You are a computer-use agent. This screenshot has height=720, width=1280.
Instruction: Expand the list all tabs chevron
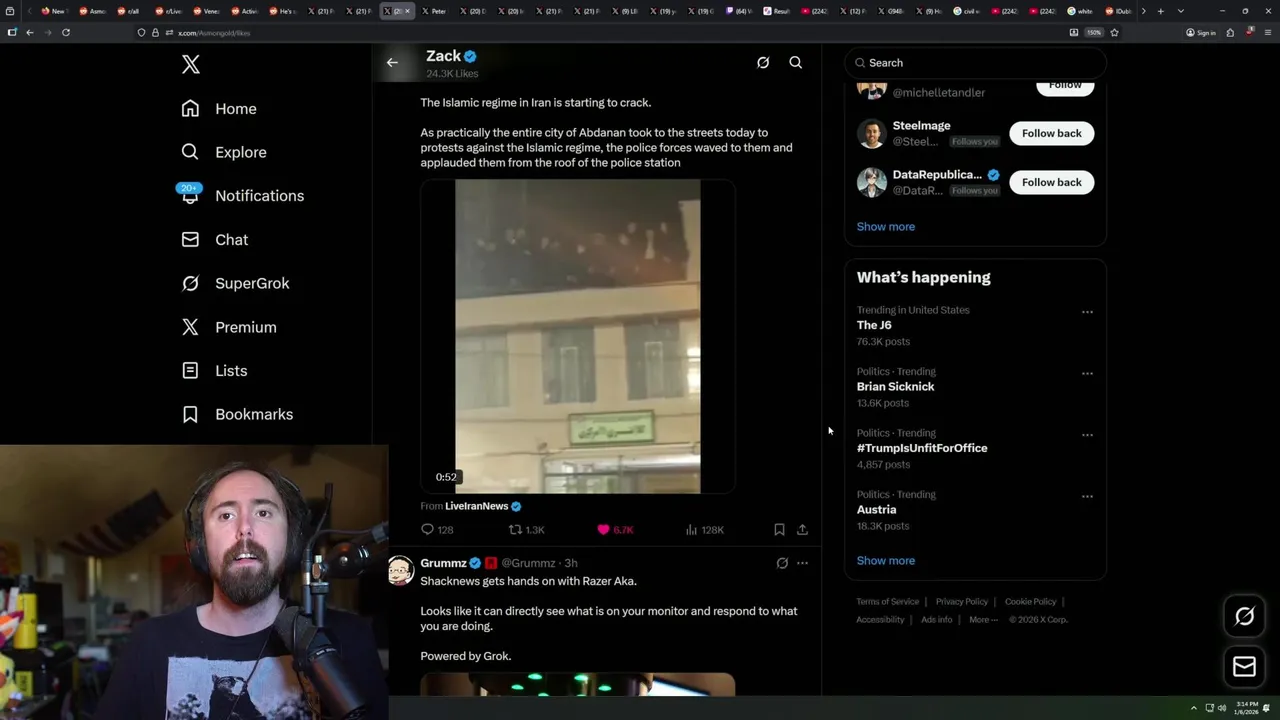1181,11
